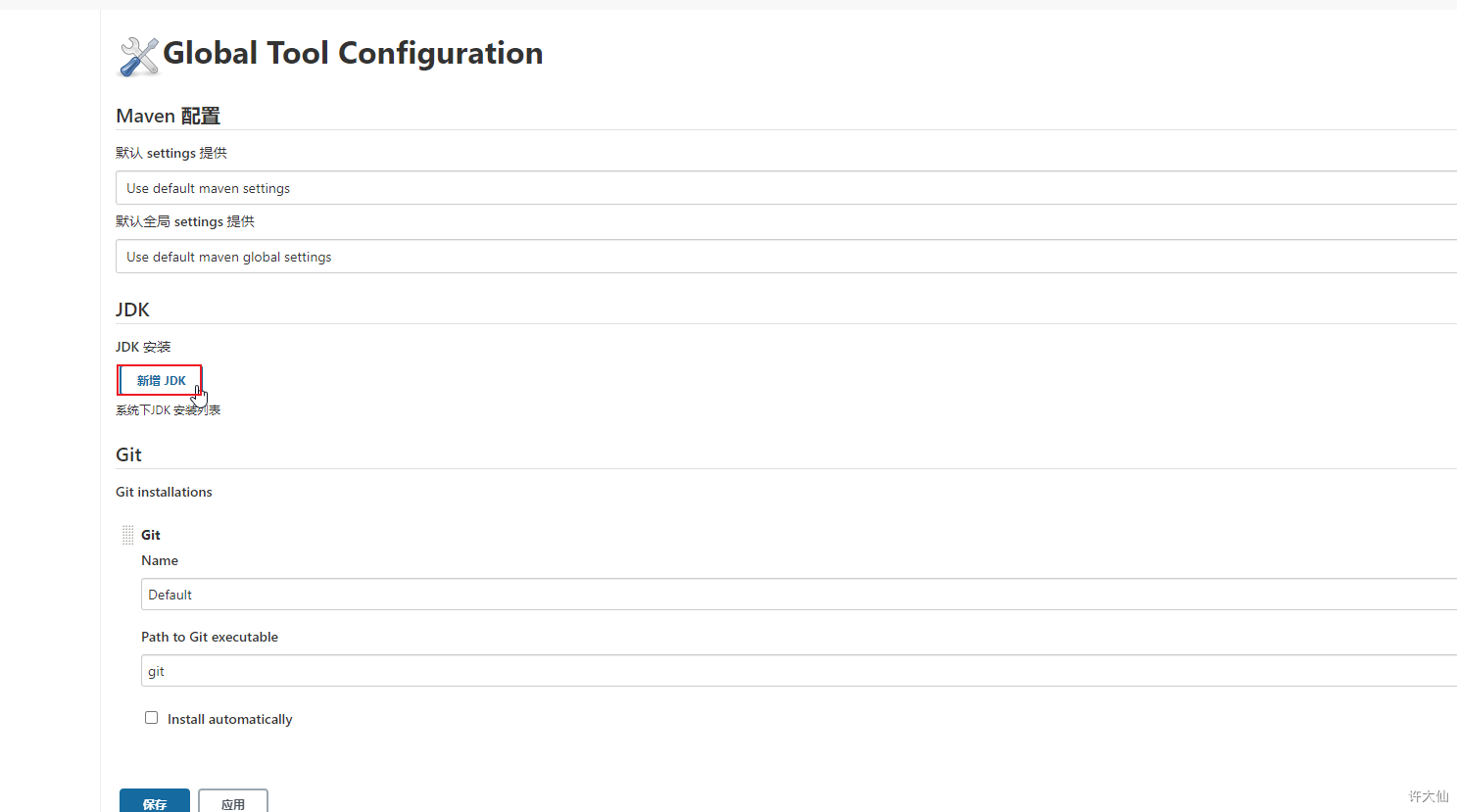Image resolution: width=1457 pixels, height=812 pixels.
Task: Expand the 'Use default maven global settings' dropdown
Action: (784, 257)
